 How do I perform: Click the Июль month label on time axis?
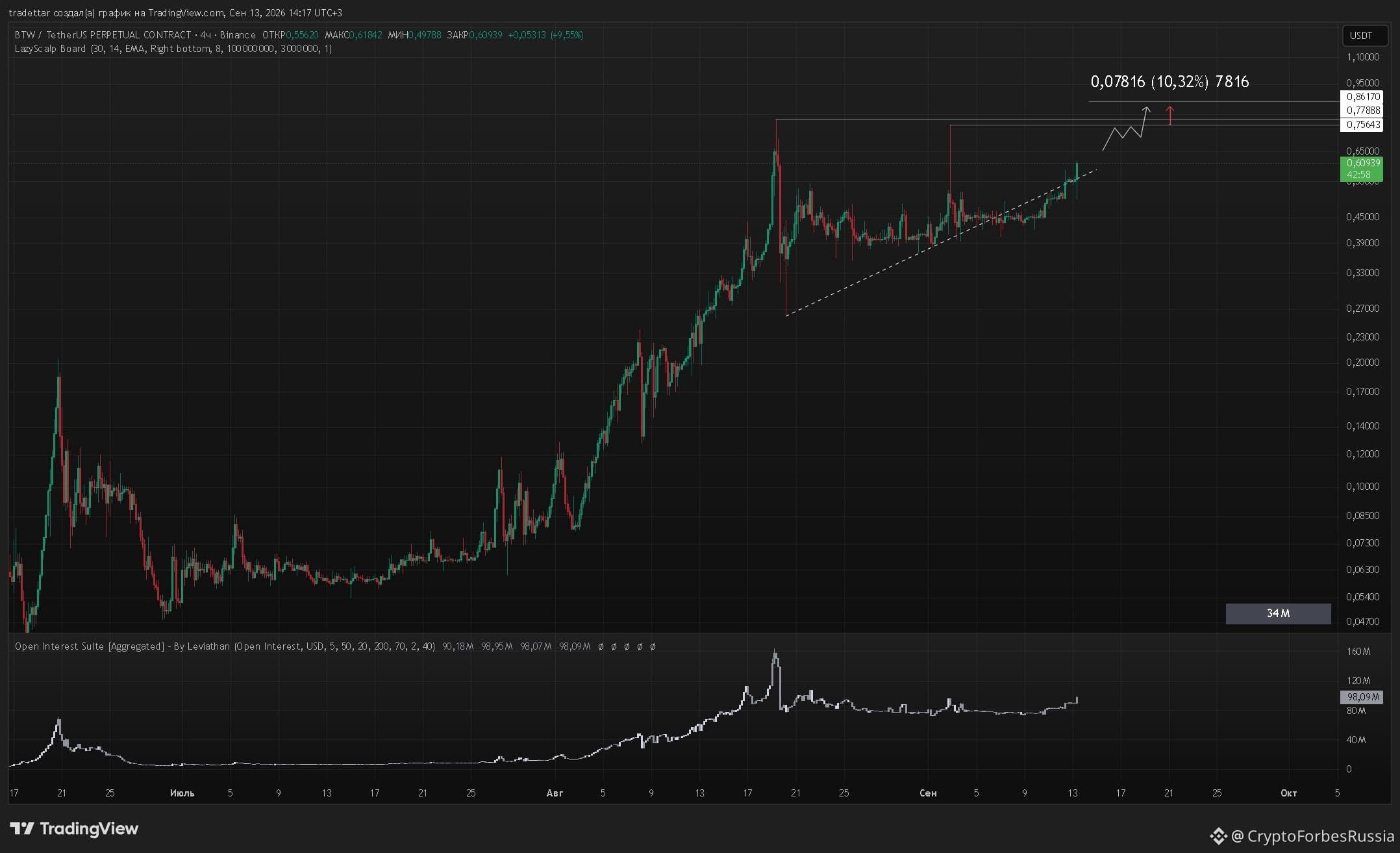point(182,793)
